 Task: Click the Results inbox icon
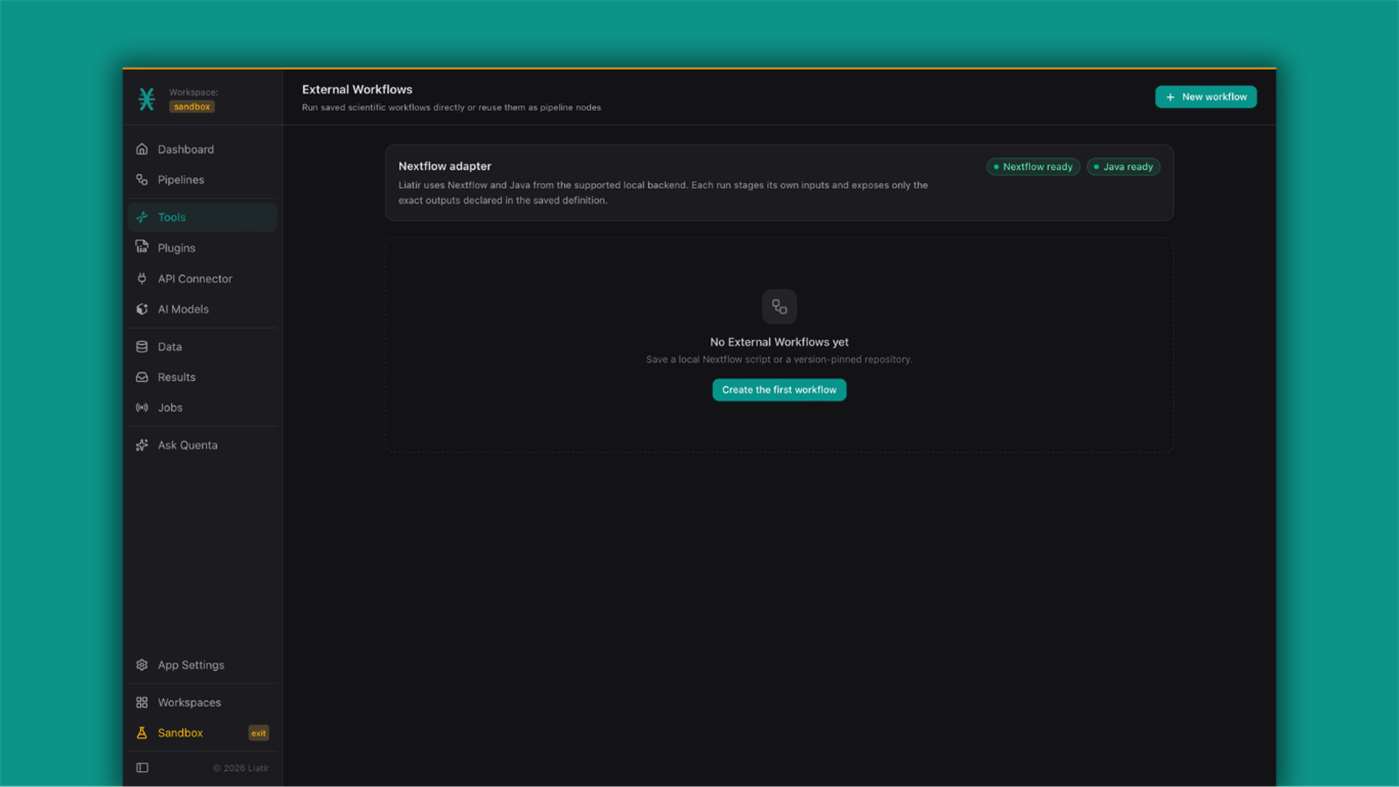click(142, 377)
